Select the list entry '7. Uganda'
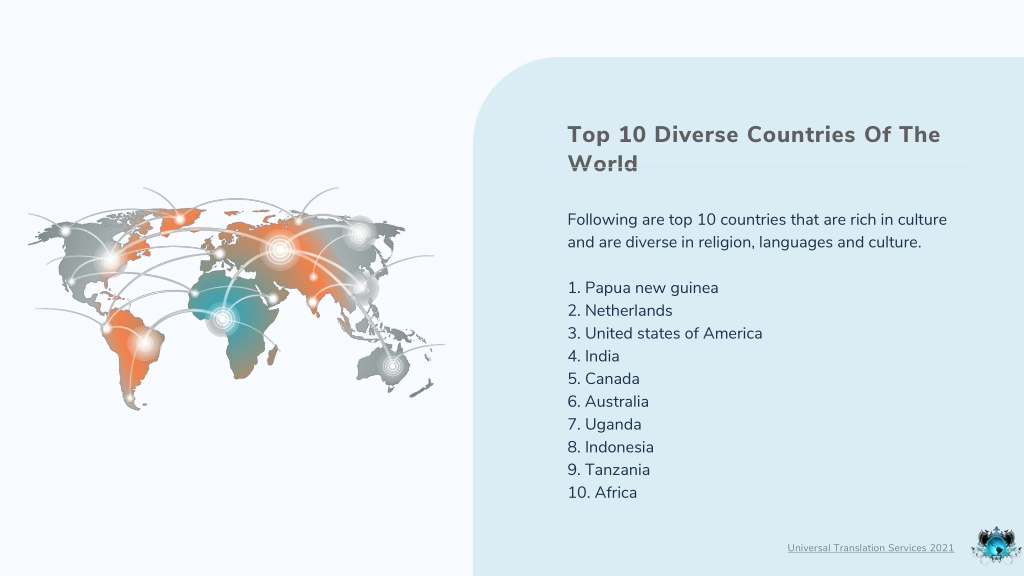Image resolution: width=1024 pixels, height=576 pixels. tap(604, 424)
